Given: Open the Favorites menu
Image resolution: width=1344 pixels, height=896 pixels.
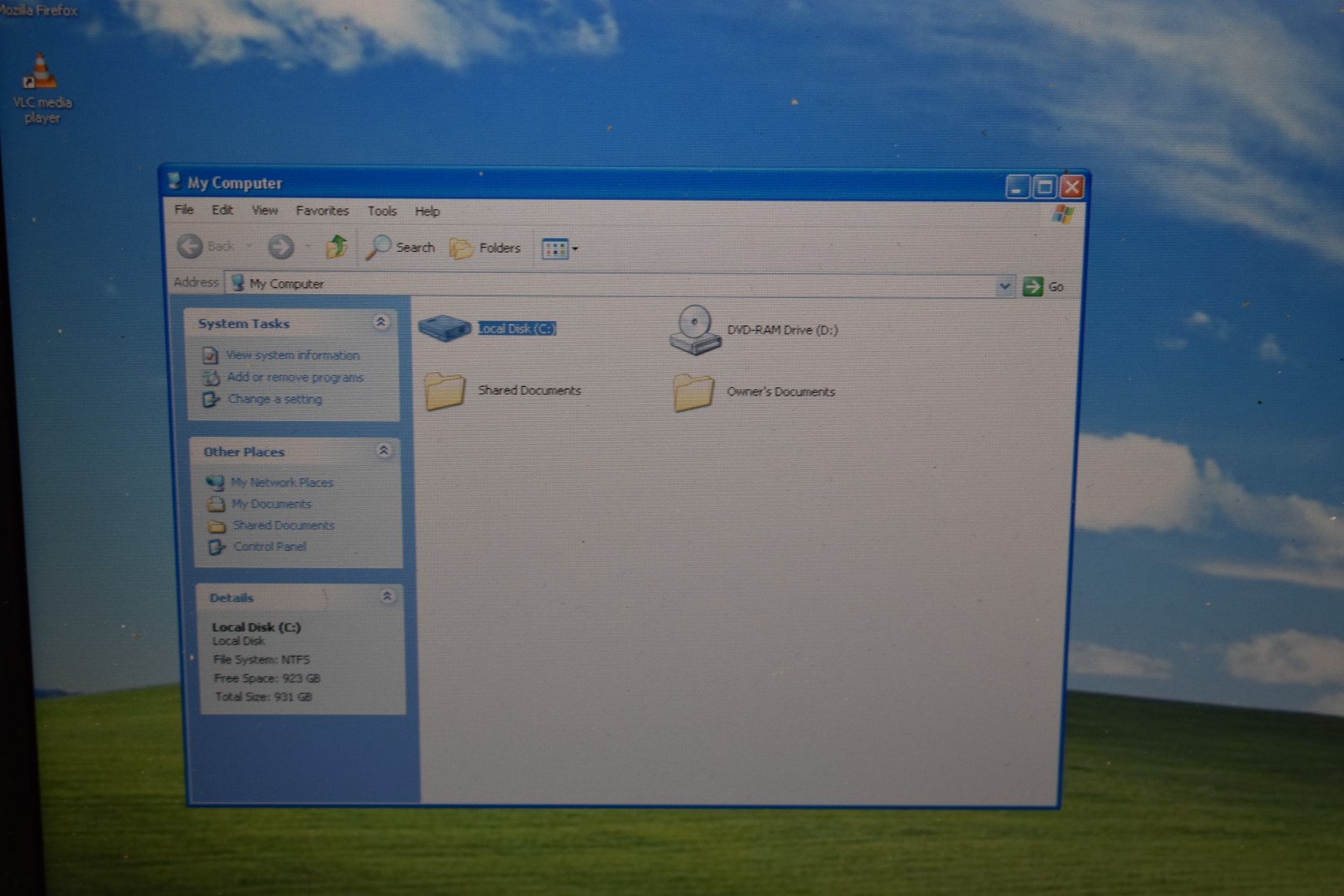Looking at the screenshot, I should coord(322,211).
